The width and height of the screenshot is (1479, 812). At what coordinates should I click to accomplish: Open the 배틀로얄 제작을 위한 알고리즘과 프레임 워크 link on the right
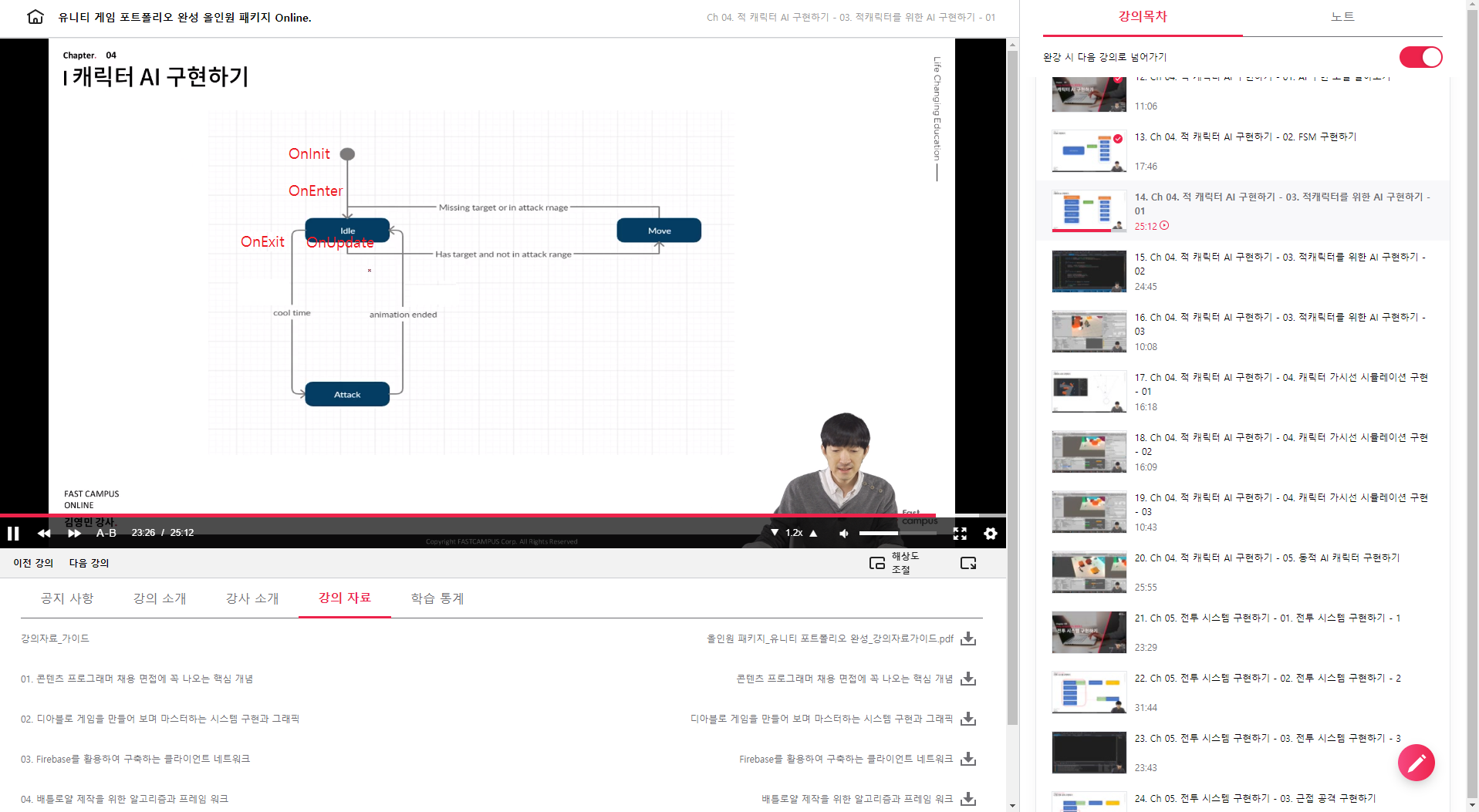[857, 799]
